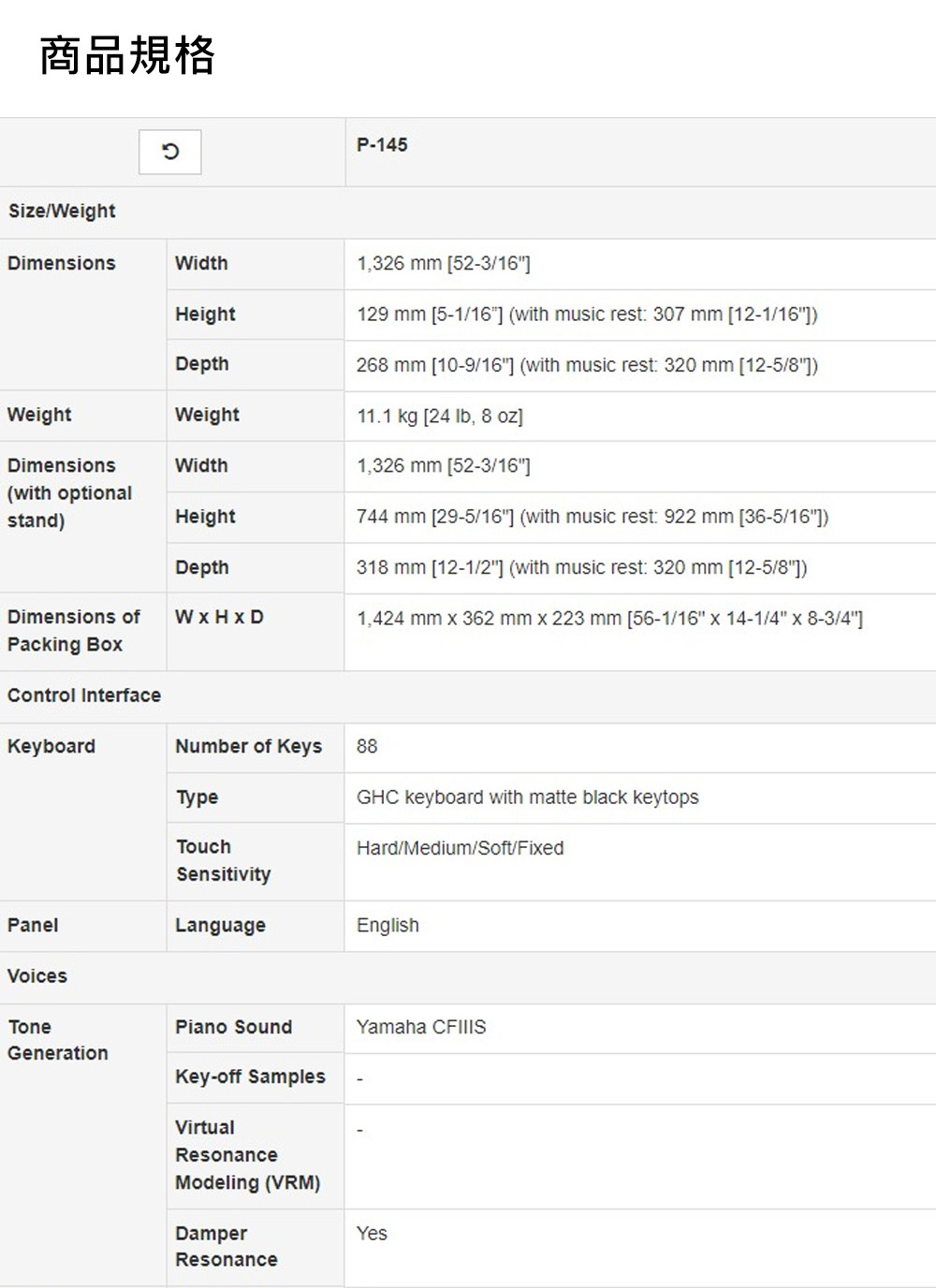Select the Dimensions of Packing Box label
This screenshot has width=936, height=1288.
[74, 631]
